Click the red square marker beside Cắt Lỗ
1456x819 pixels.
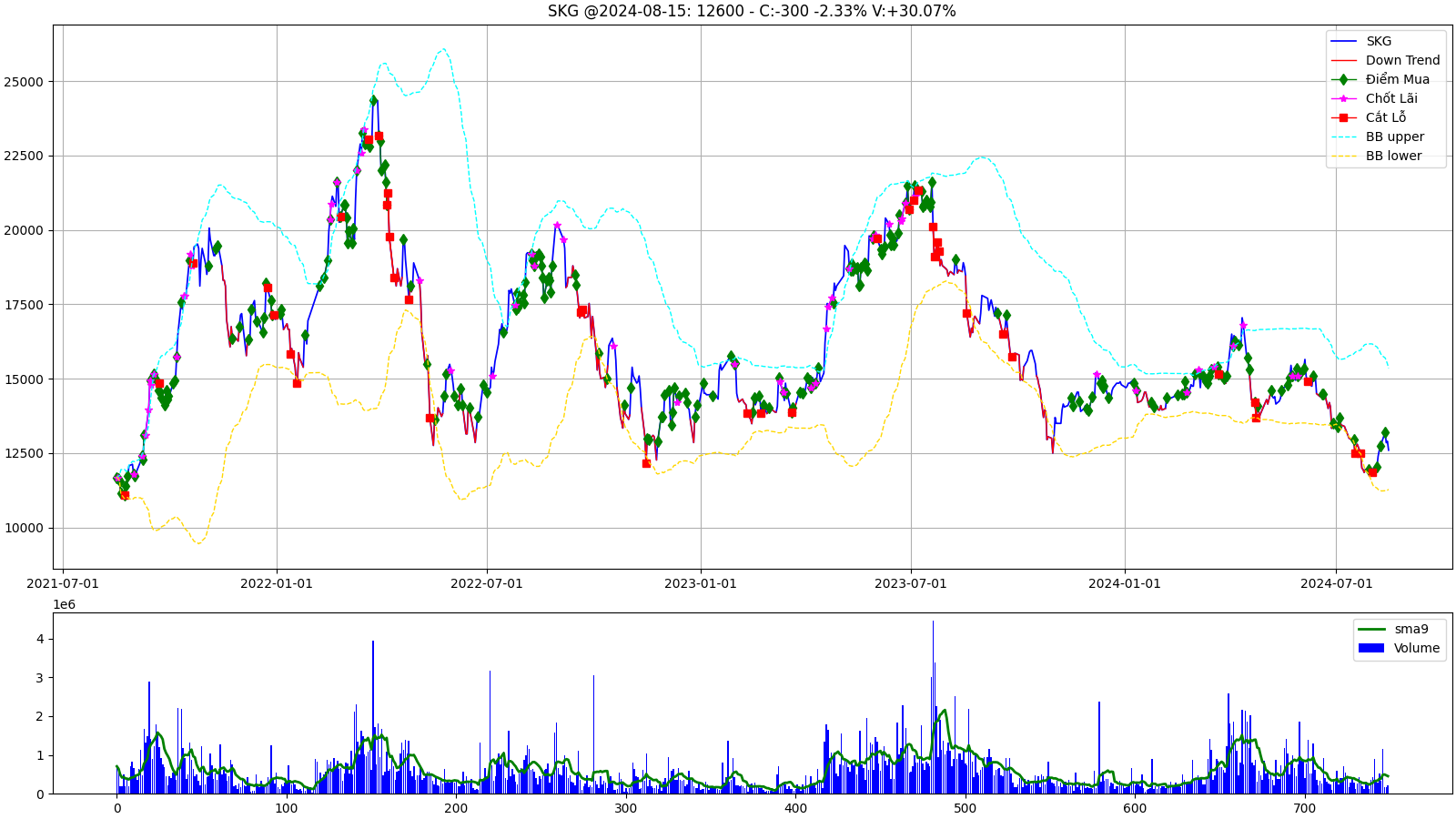[x=1343, y=117]
